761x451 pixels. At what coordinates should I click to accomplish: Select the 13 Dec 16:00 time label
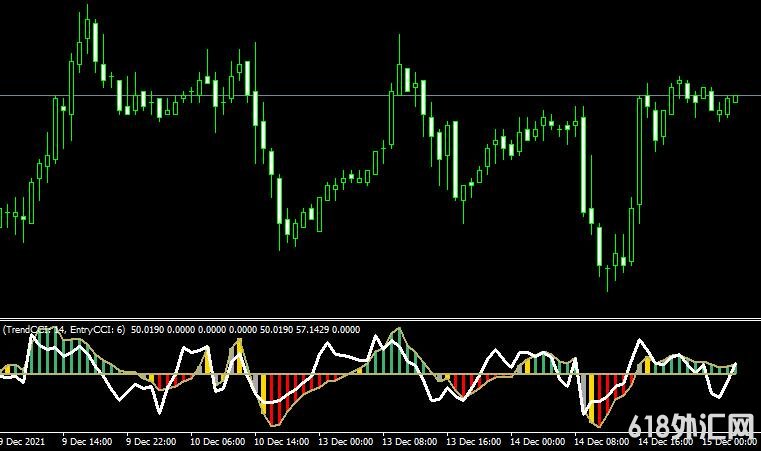click(x=474, y=441)
